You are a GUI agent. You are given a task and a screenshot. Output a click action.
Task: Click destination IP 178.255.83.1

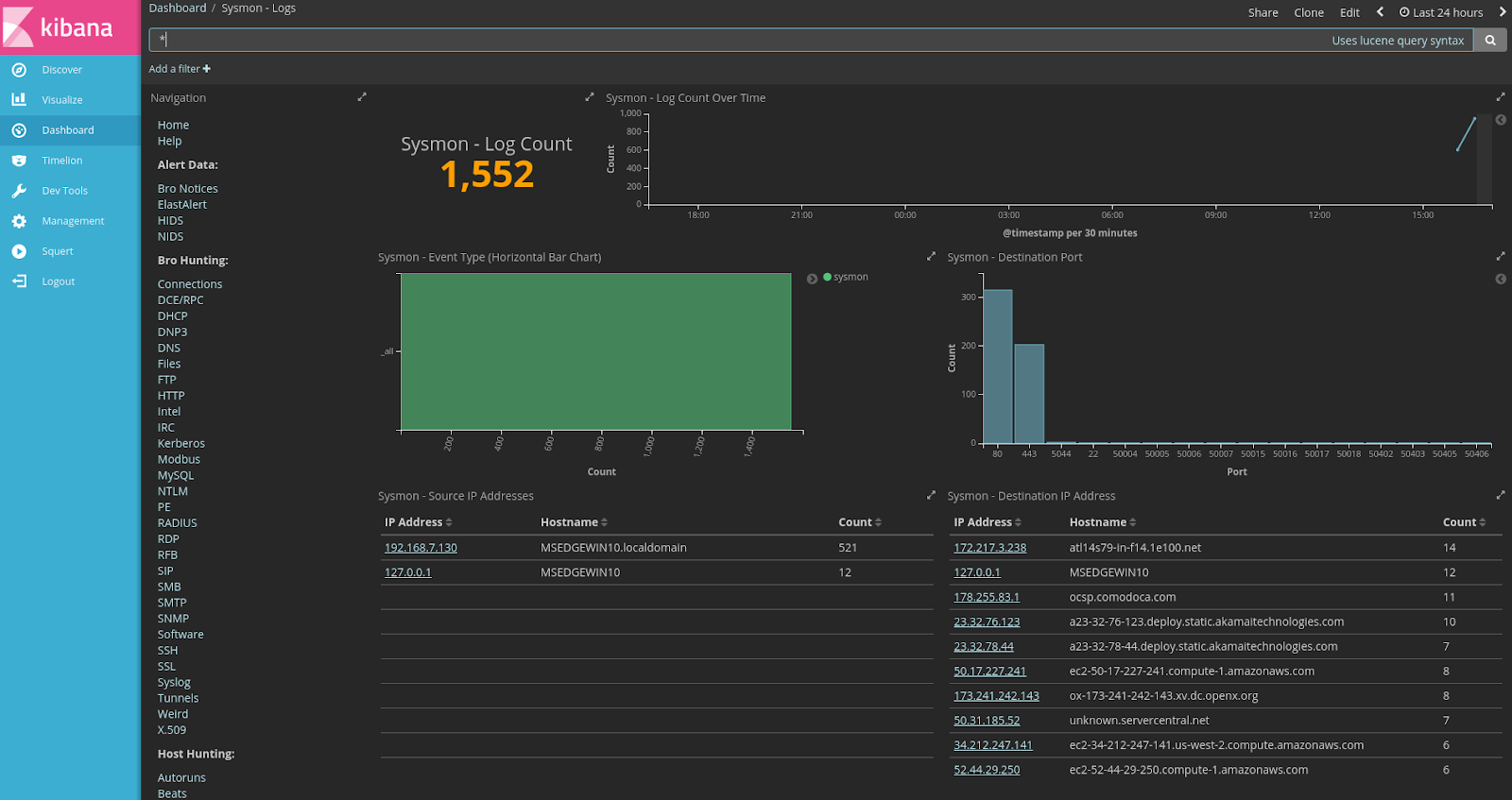[x=987, y=597]
